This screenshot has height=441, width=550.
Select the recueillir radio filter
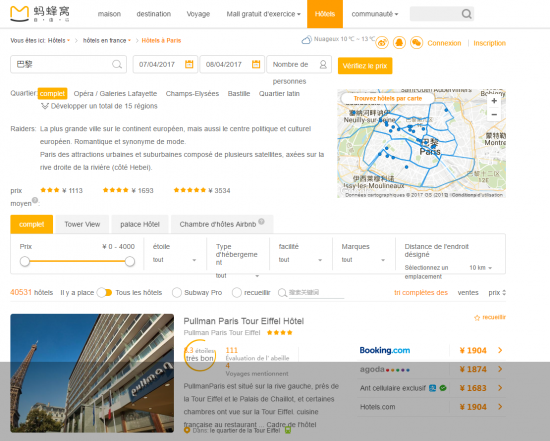pyautogui.click(x=237, y=293)
